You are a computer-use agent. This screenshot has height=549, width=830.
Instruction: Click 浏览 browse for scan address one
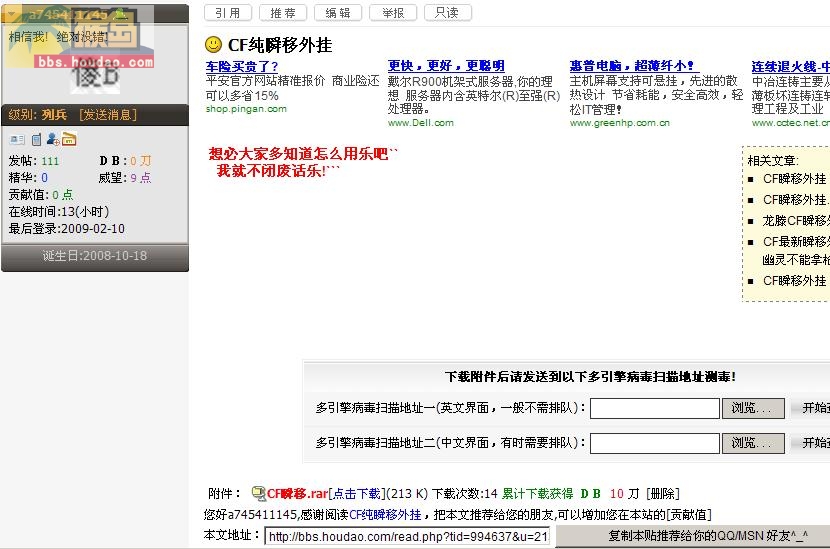pyautogui.click(x=753, y=408)
